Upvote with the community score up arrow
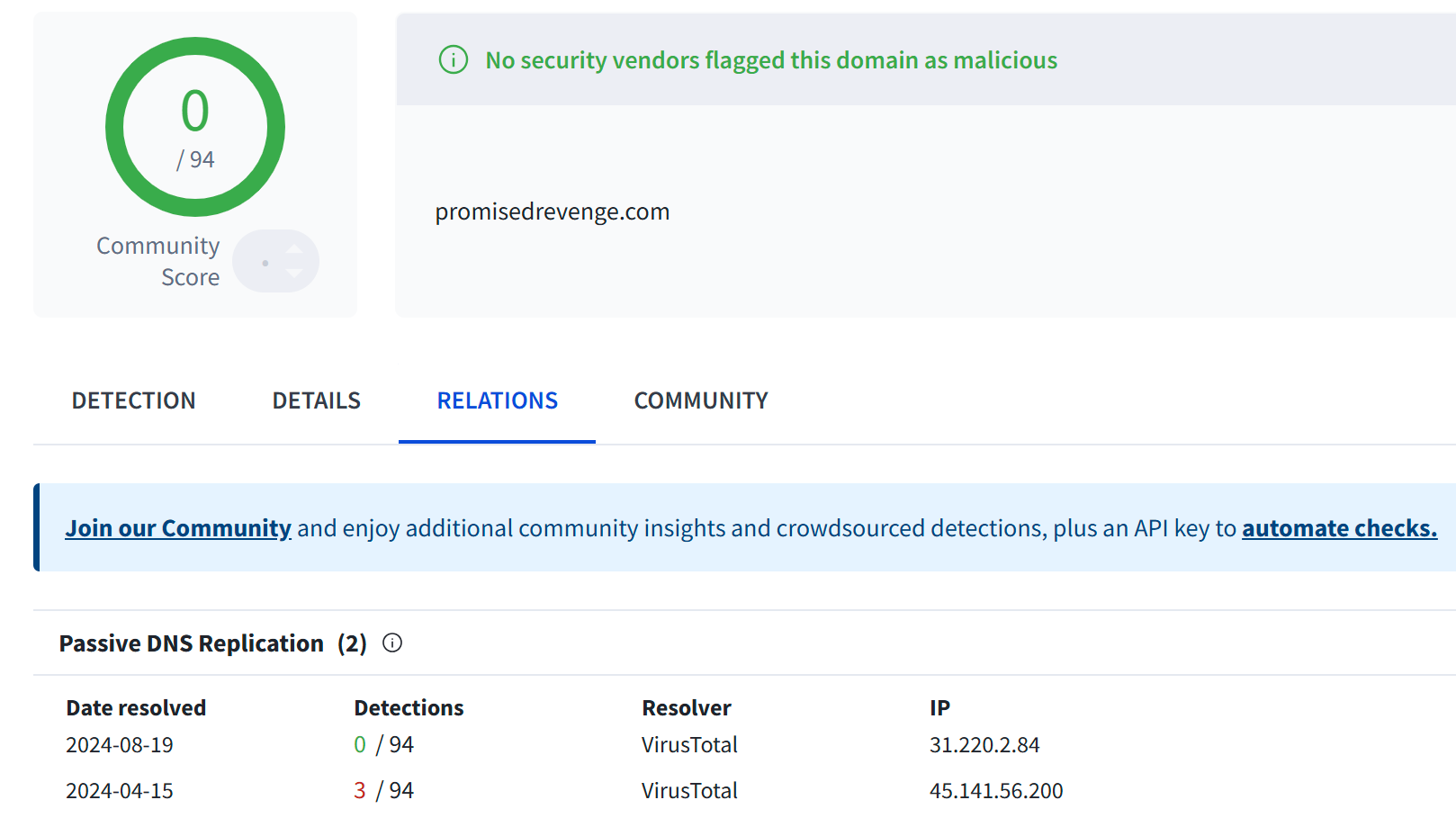1456x836 pixels. (x=293, y=249)
